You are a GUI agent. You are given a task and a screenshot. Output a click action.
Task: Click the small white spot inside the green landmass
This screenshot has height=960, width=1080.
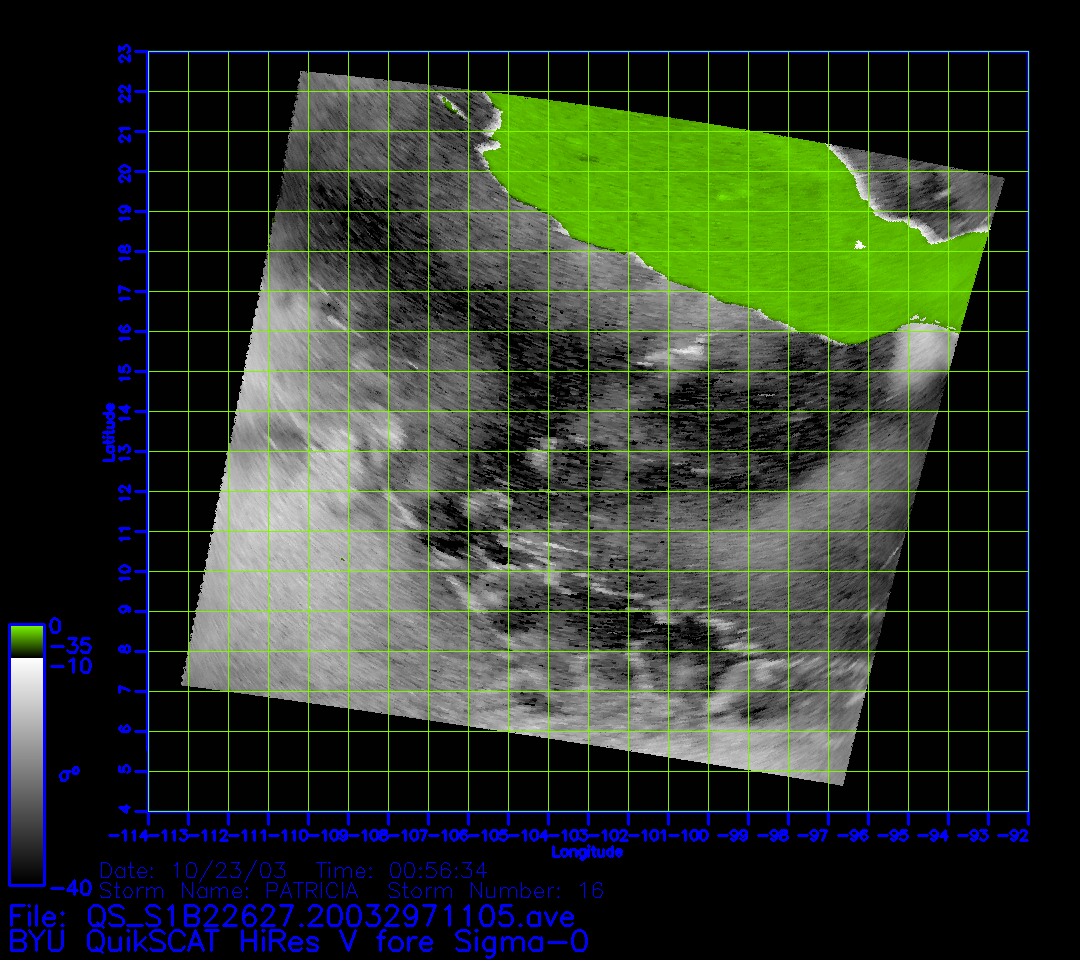click(x=858, y=244)
